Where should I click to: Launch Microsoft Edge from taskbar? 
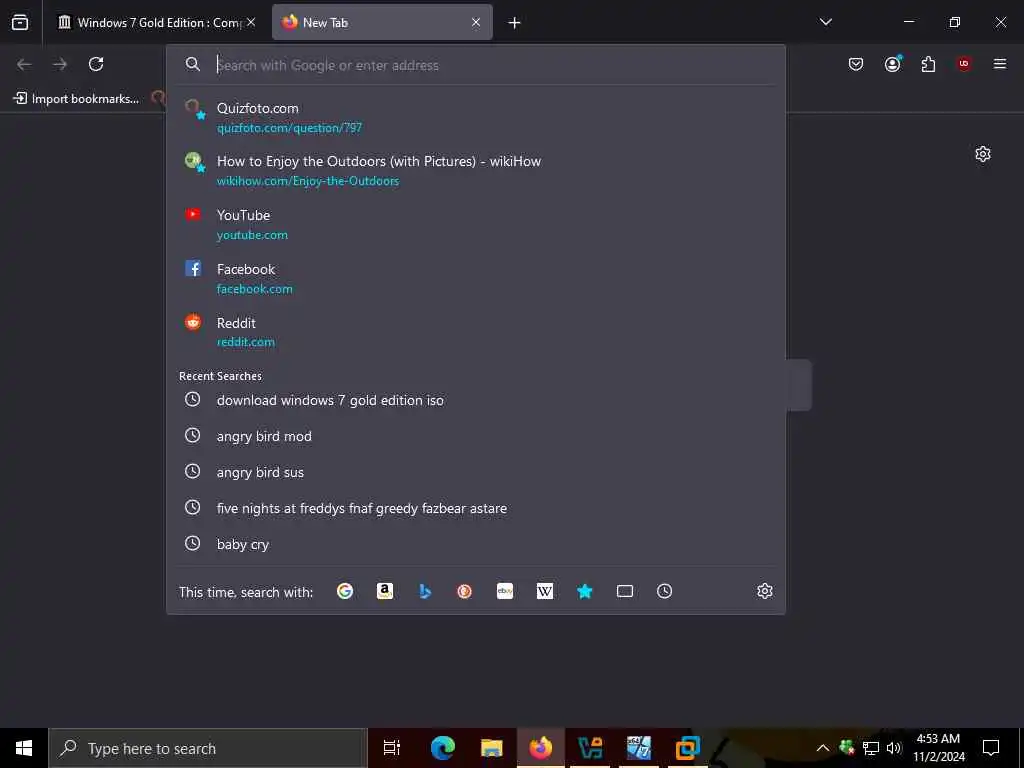443,748
